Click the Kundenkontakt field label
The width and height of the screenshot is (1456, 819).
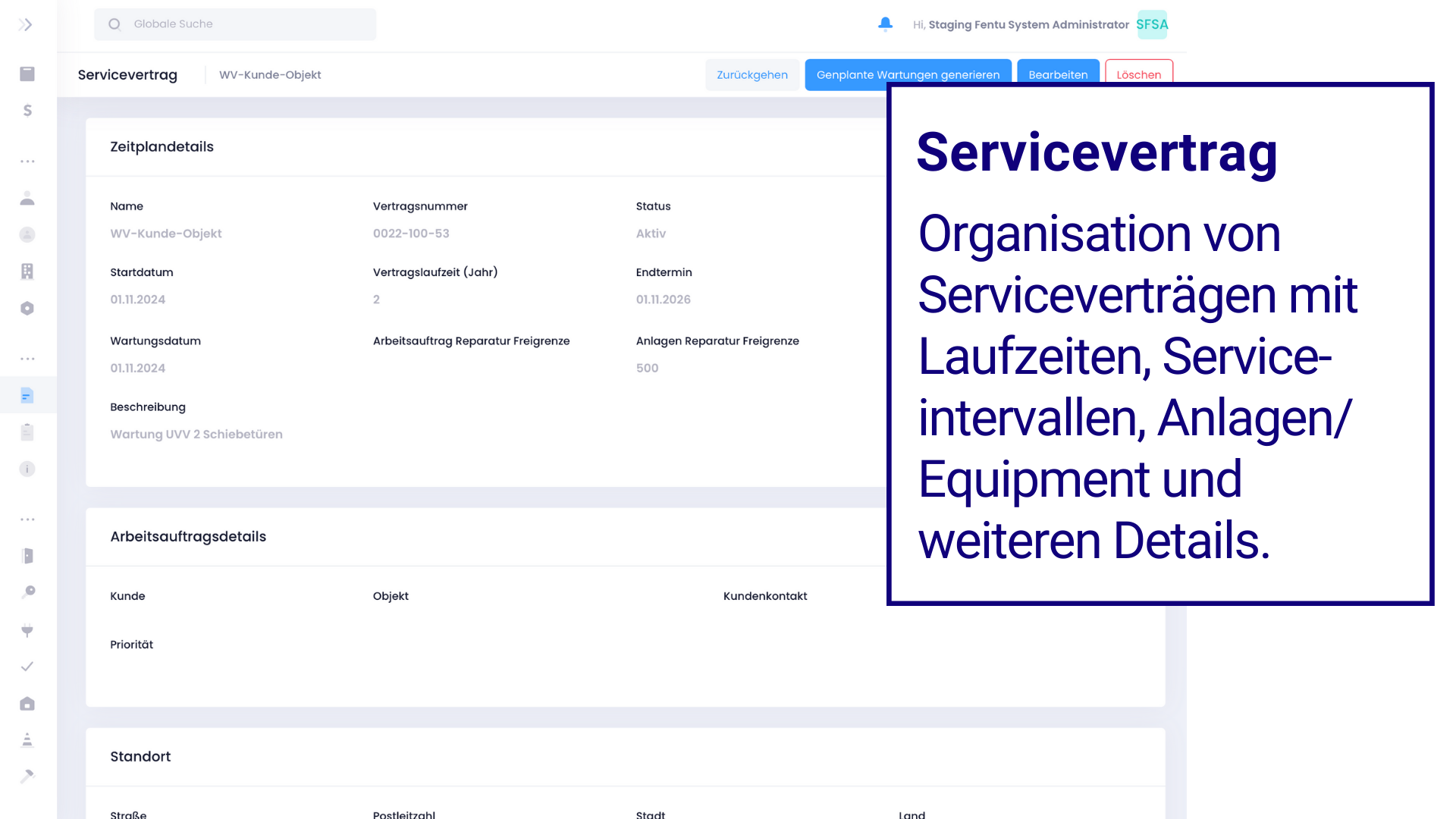(x=765, y=596)
